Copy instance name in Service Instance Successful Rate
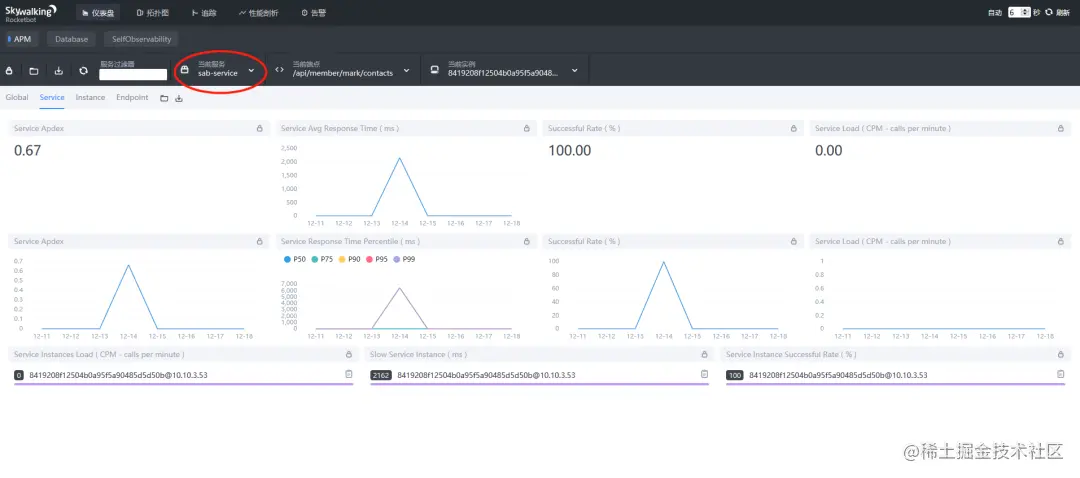This screenshot has width=1080, height=478. point(1061,374)
